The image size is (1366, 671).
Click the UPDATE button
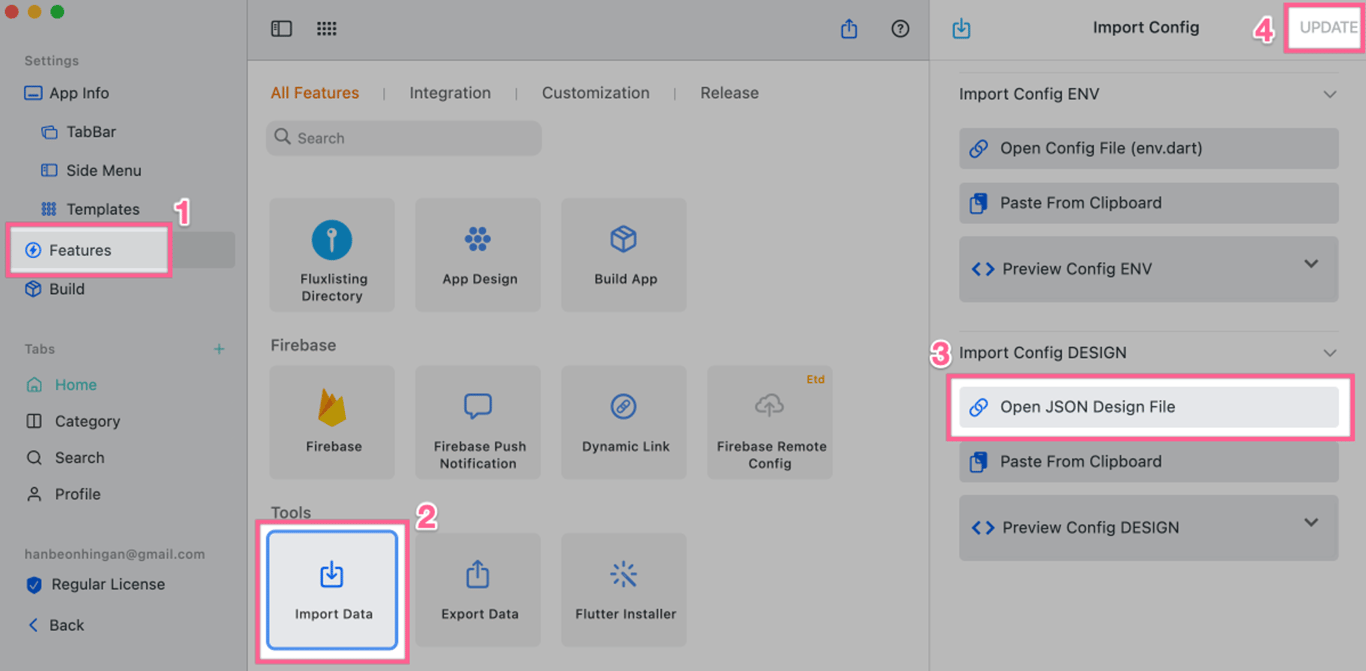1327,28
